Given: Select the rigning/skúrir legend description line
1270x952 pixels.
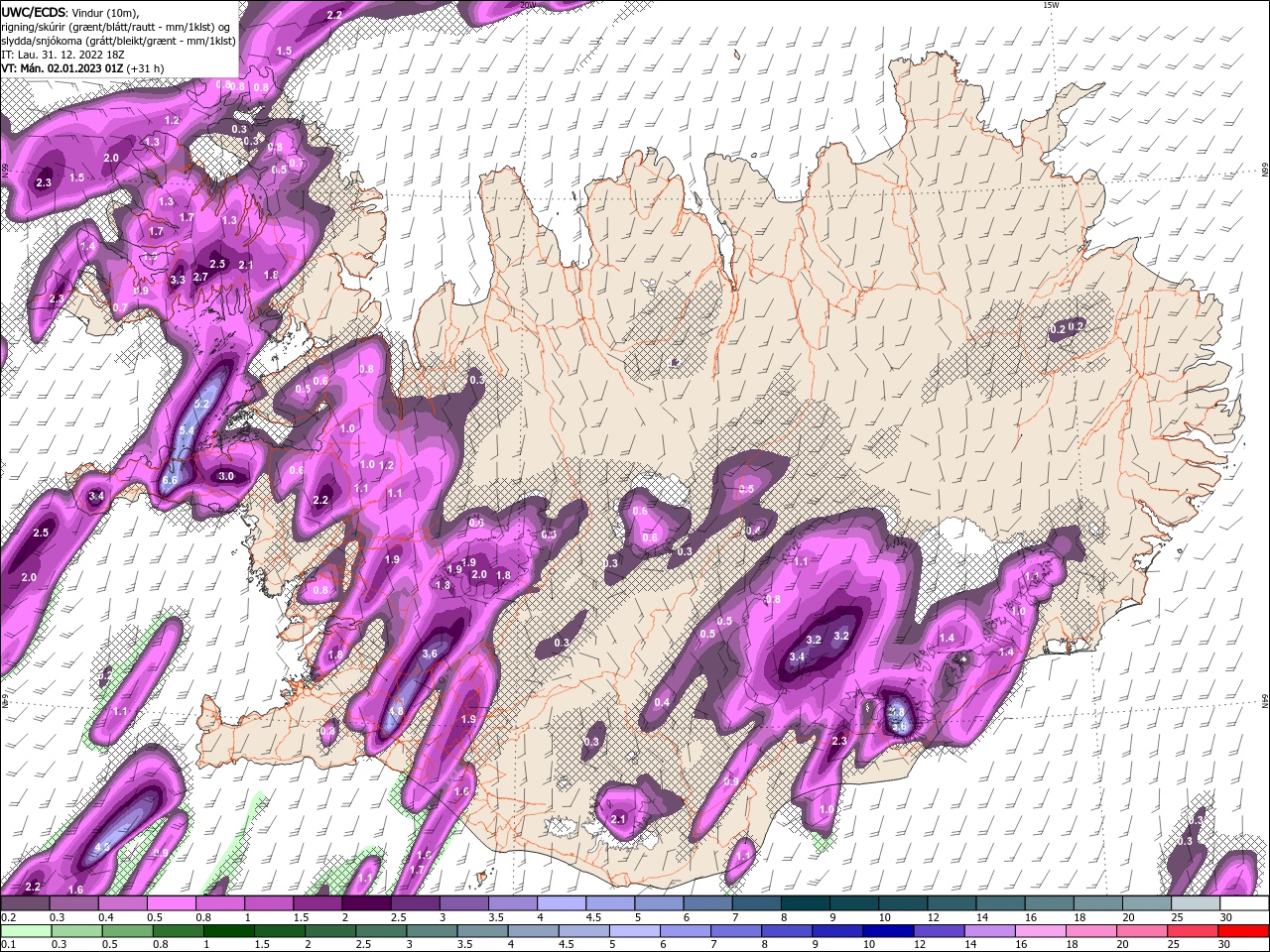Looking at the screenshot, I should coord(117,26).
